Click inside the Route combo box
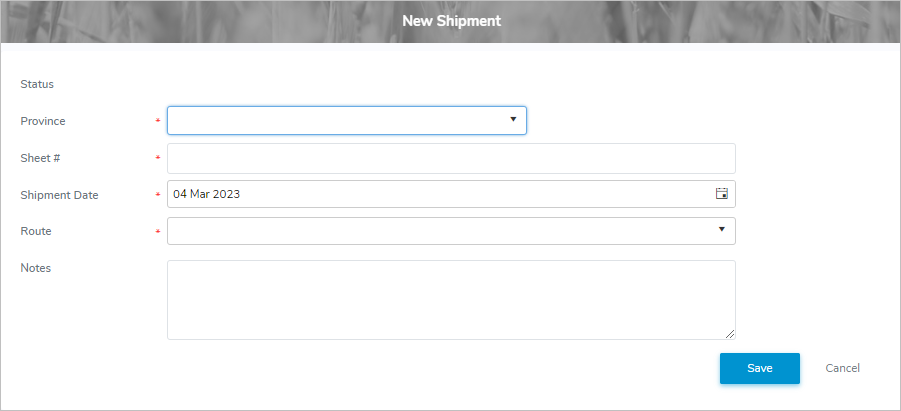The height and width of the screenshot is (411, 901). (440, 231)
